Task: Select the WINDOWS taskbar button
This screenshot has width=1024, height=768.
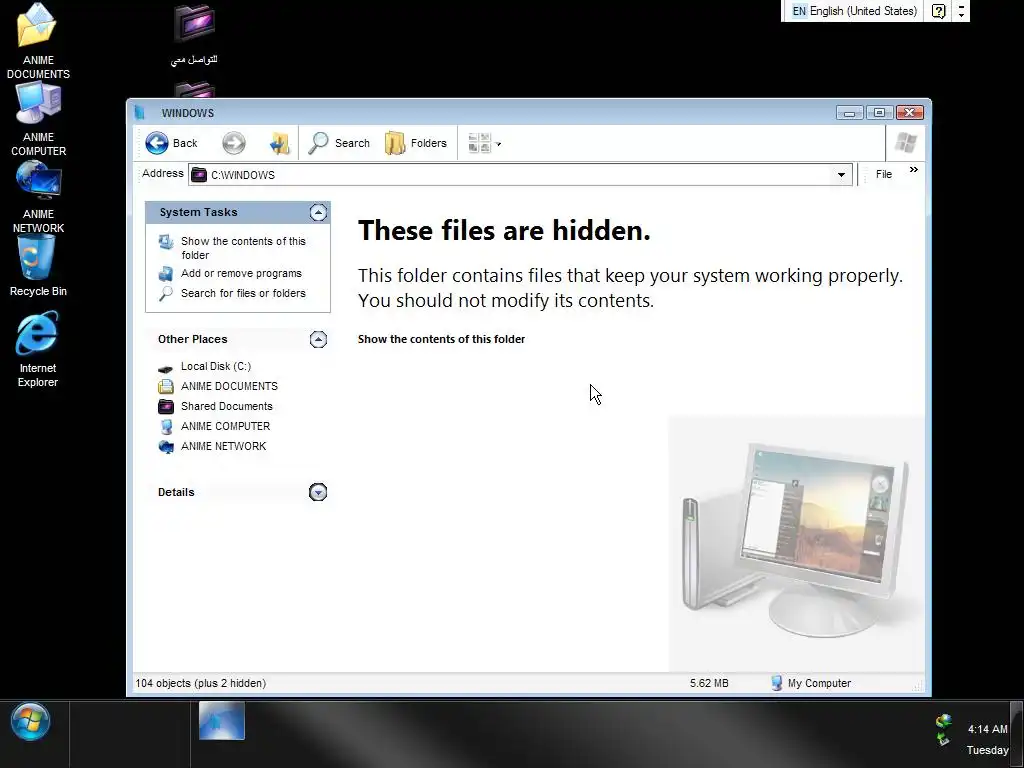Action: pyautogui.click(x=221, y=720)
